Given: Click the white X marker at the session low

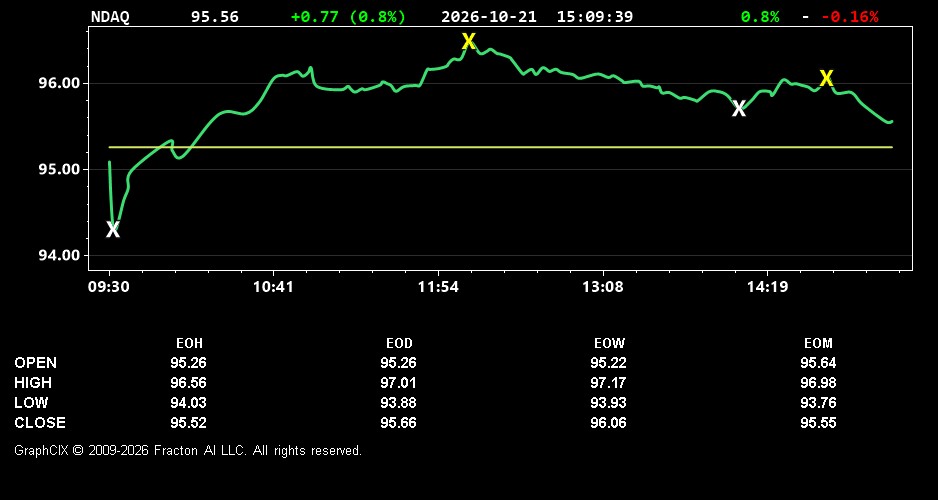Looking at the screenshot, I should pos(112,229).
